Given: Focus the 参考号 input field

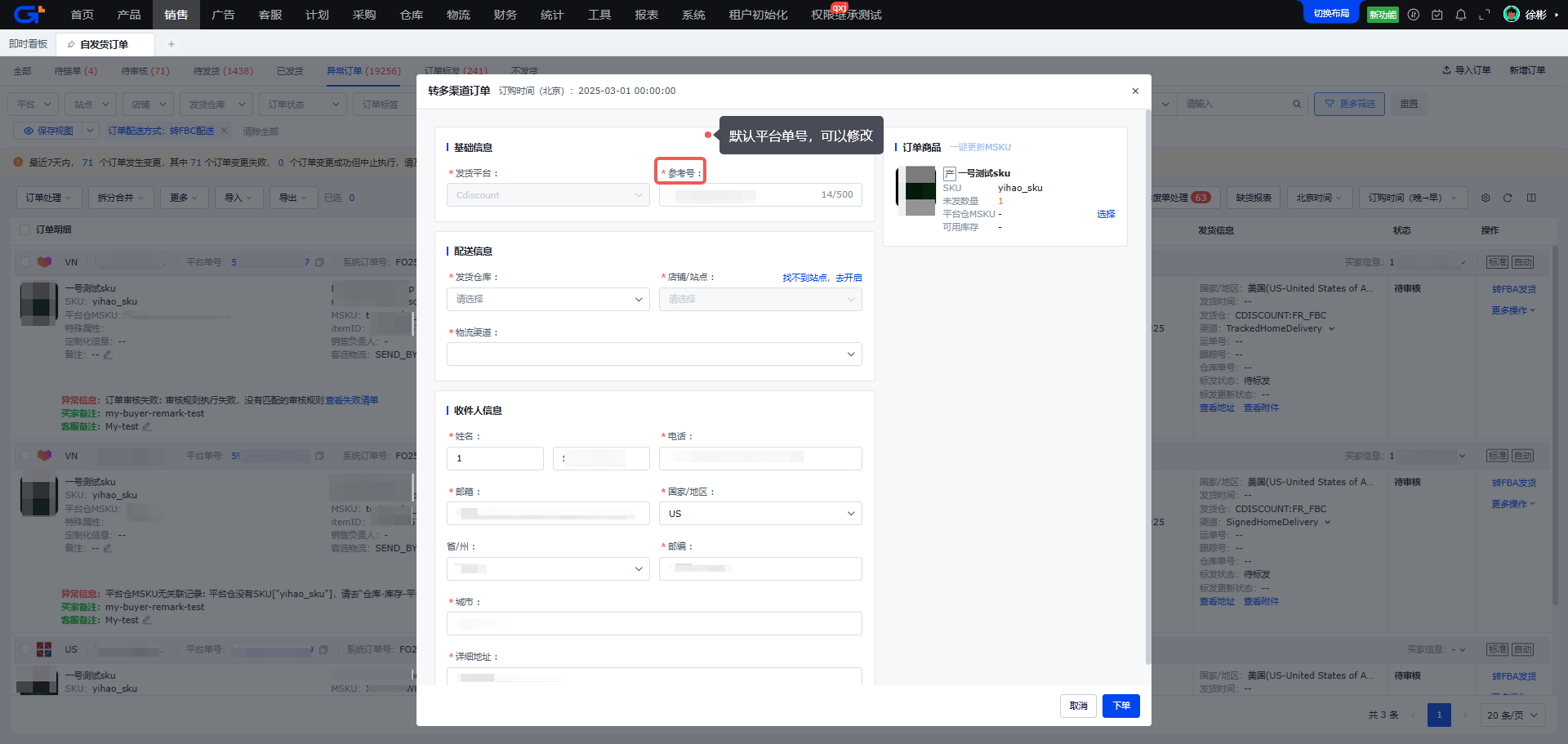Looking at the screenshot, I should (x=760, y=195).
